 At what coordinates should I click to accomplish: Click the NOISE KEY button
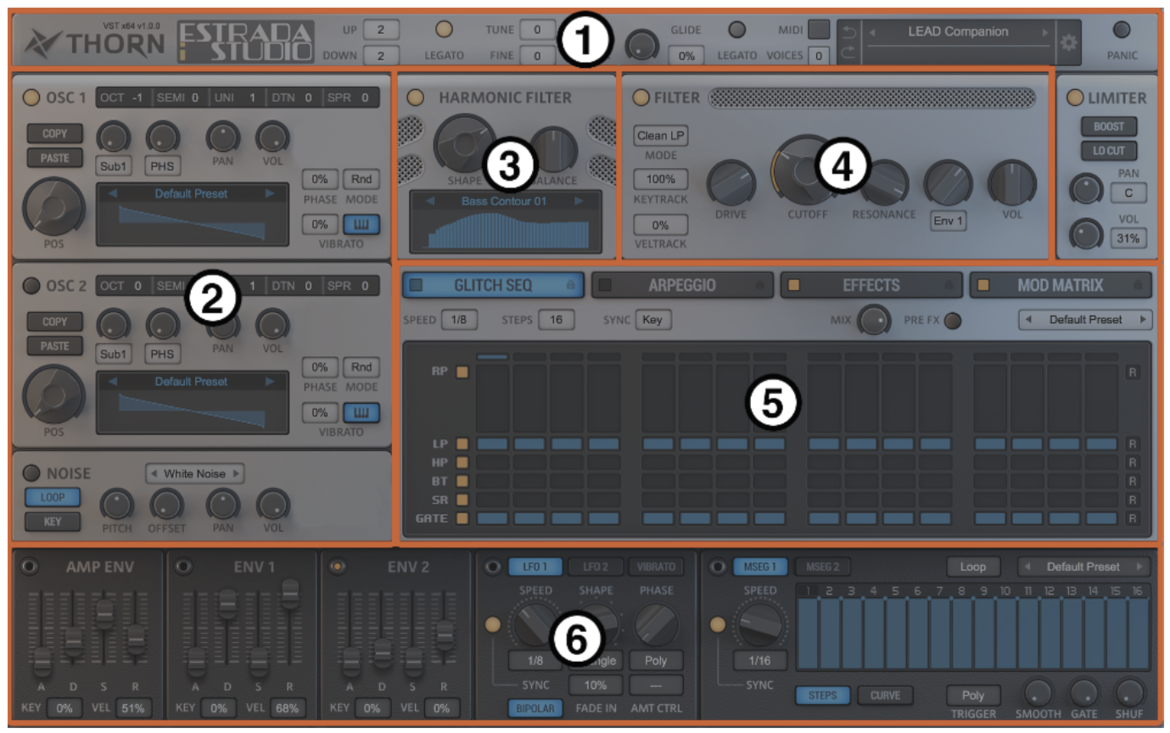pyautogui.click(x=52, y=521)
